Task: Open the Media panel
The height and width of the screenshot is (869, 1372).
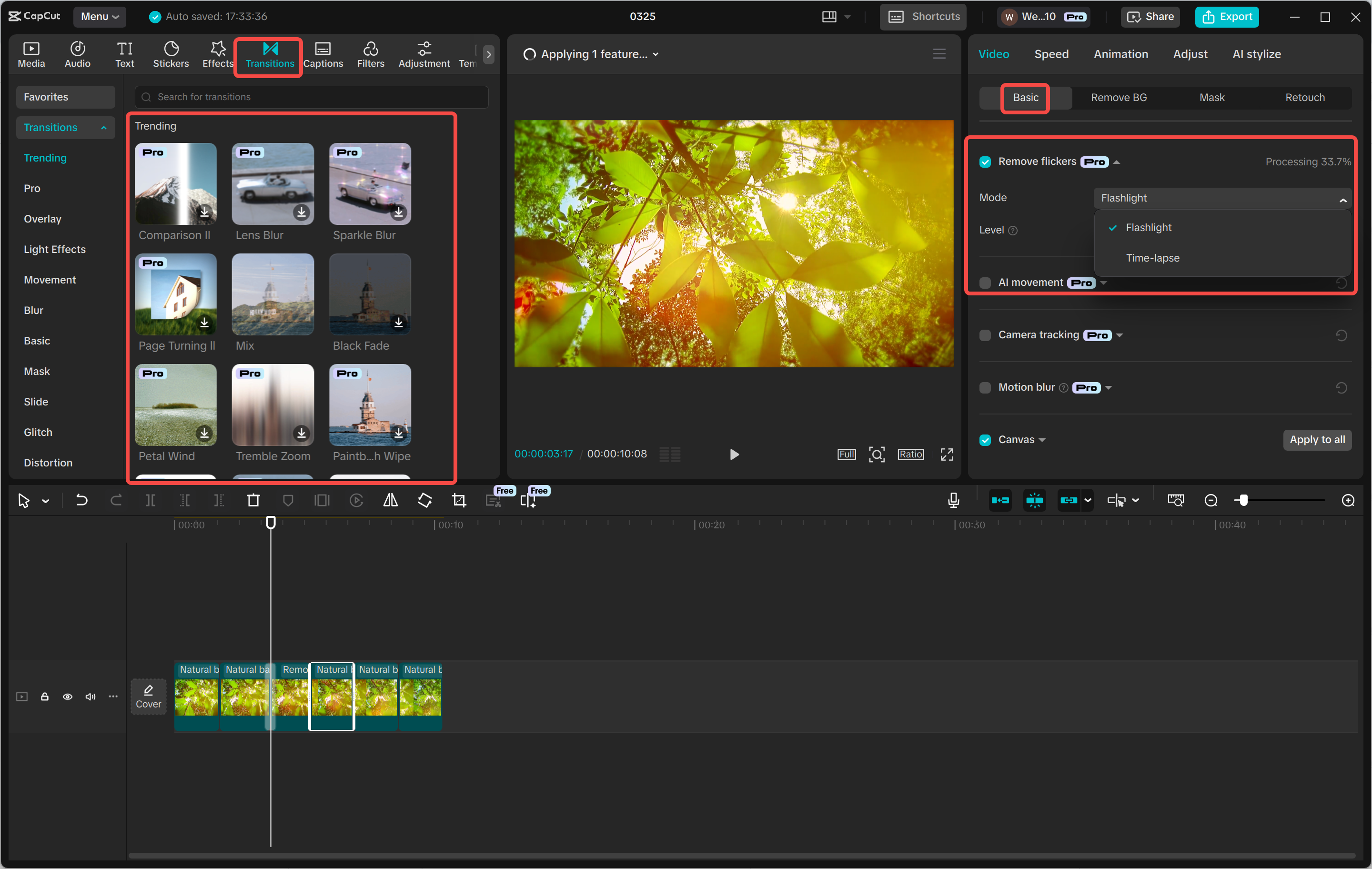Action: click(31, 55)
